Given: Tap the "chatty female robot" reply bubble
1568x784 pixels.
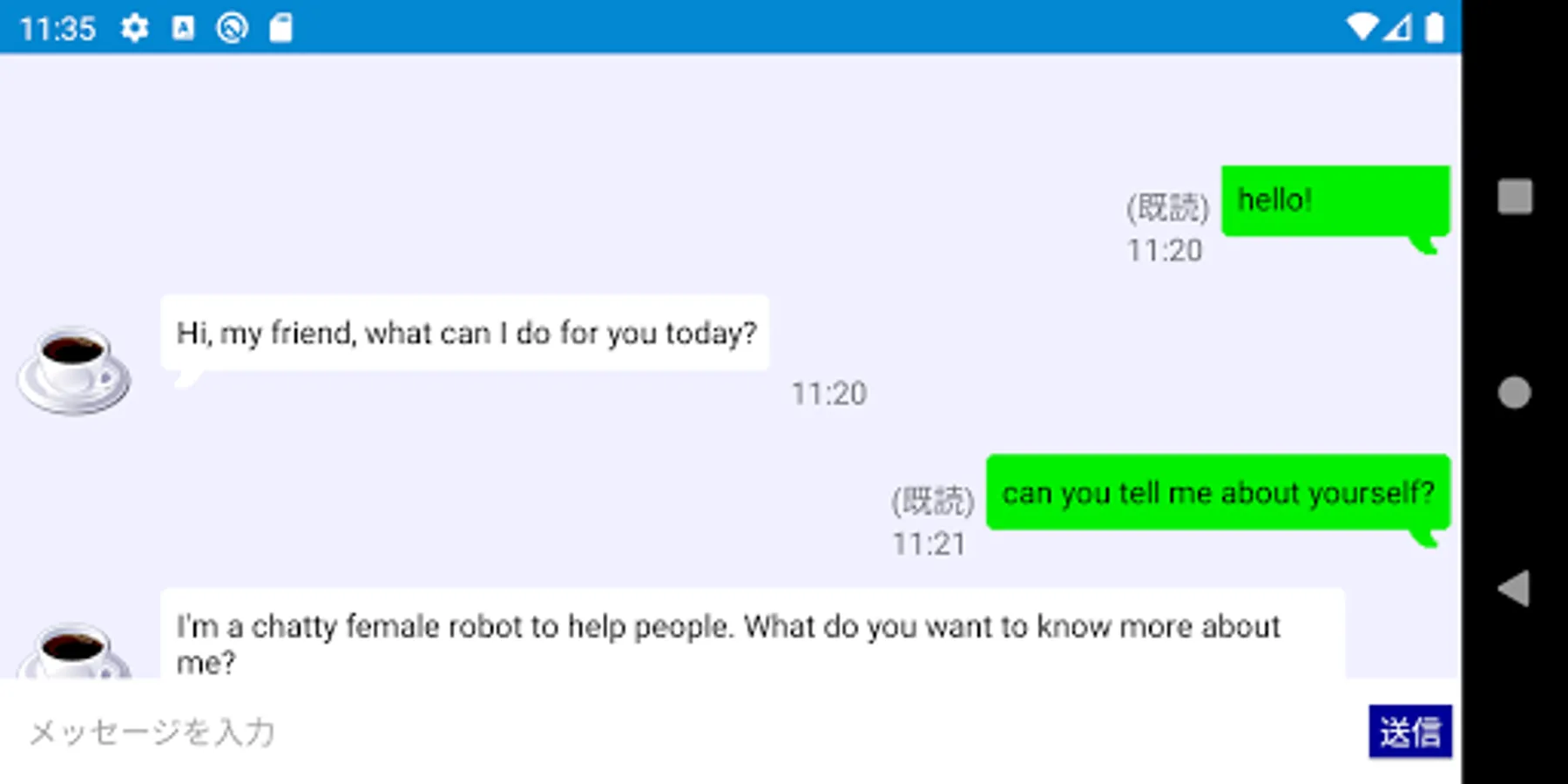Looking at the screenshot, I should 752,635.
